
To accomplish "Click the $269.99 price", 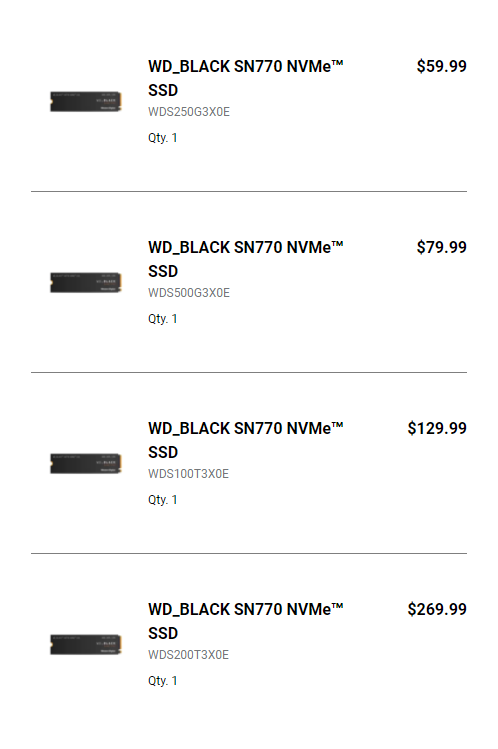I will (x=437, y=610).
